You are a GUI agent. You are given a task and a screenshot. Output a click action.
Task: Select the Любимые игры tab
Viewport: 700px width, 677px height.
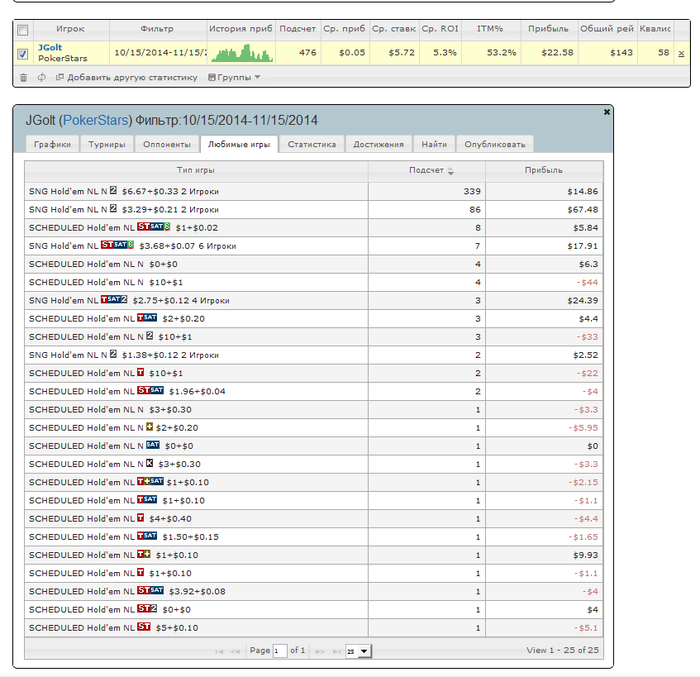(x=239, y=144)
